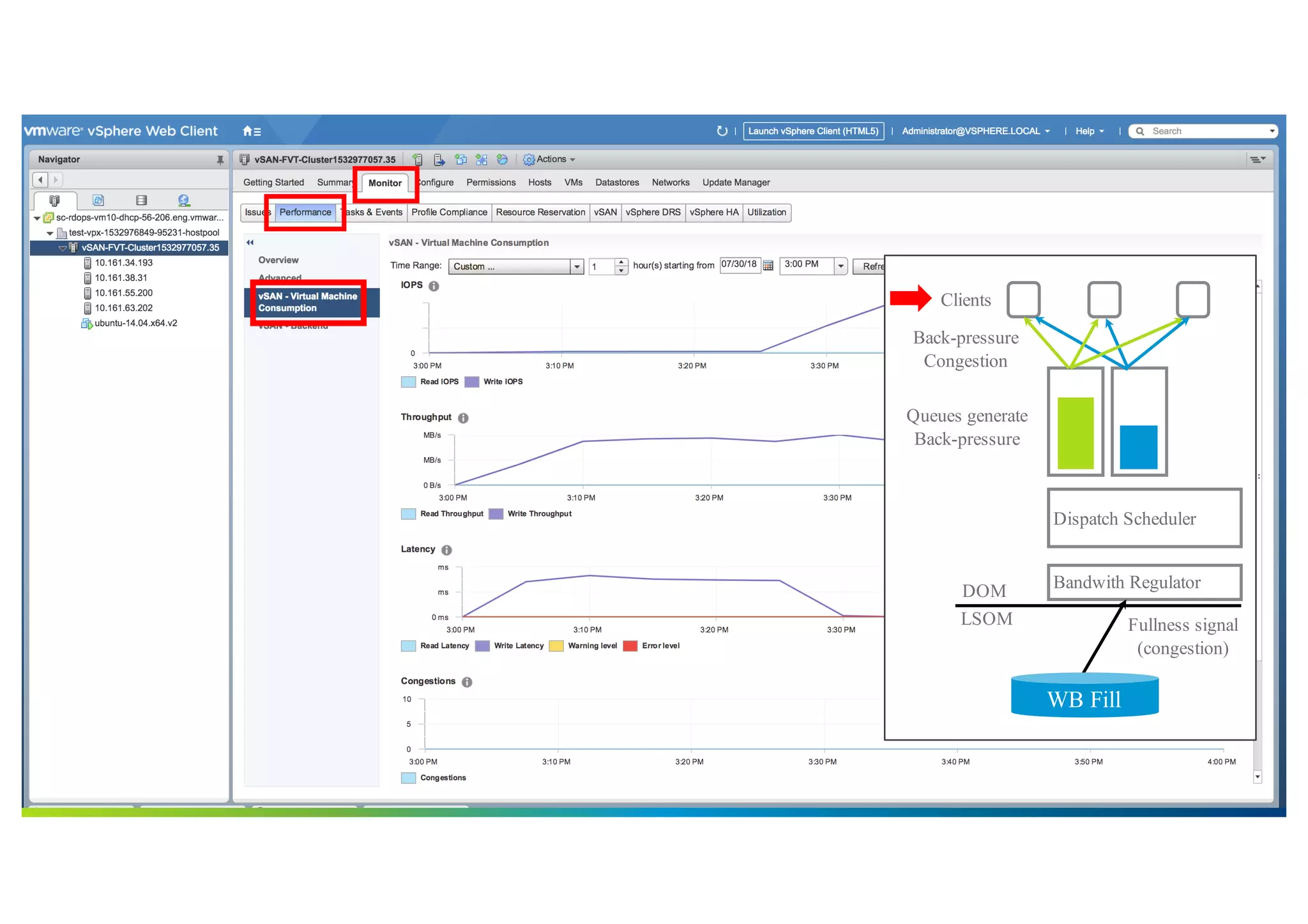Viewport: 1308px width, 924px height.
Task: Click Launch vSphere Client (HTML5) button
Action: click(x=813, y=132)
